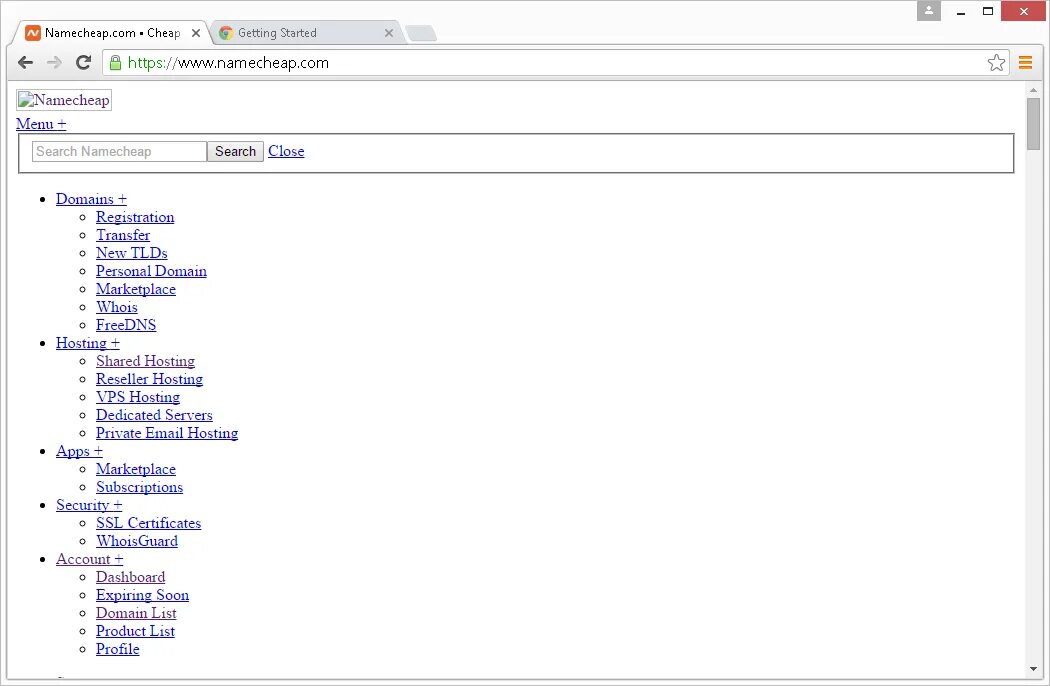This screenshot has width=1050, height=686.
Task: Open Dedicated Servers link
Action: (x=154, y=415)
